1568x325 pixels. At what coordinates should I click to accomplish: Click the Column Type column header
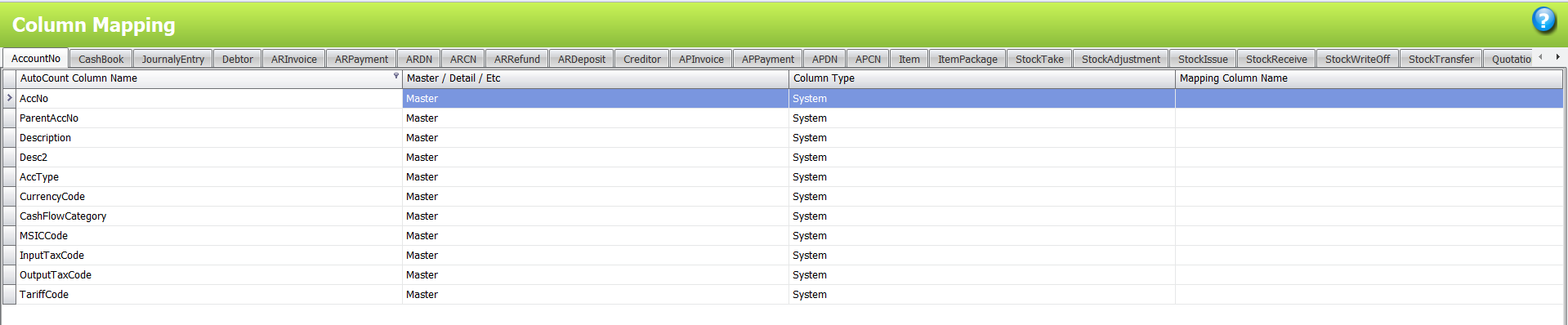click(x=982, y=78)
